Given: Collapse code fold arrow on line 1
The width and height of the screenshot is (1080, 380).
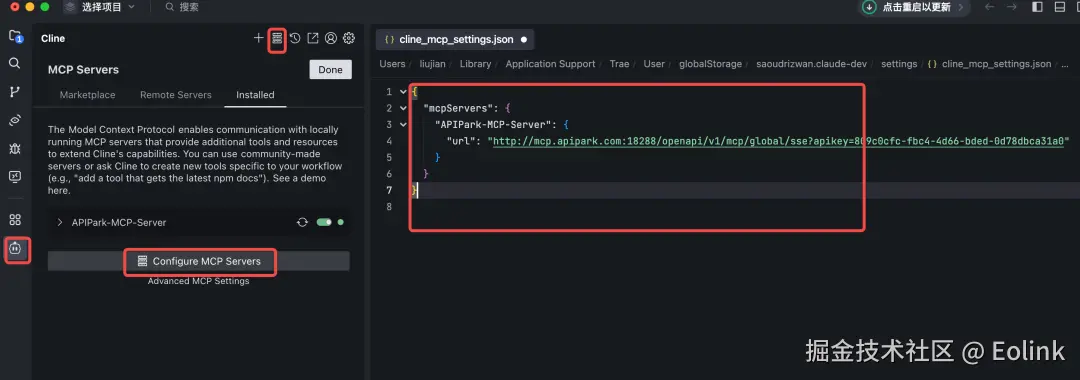Looking at the screenshot, I should point(403,92).
